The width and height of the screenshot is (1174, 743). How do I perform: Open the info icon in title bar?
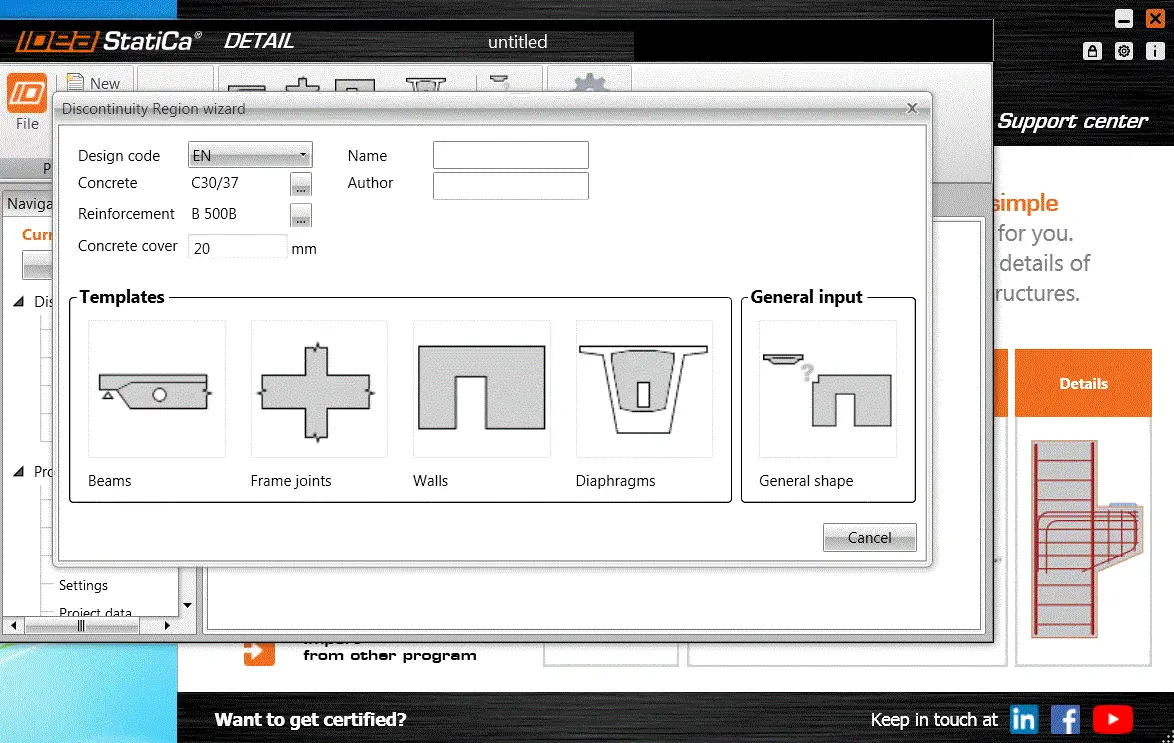1155,51
